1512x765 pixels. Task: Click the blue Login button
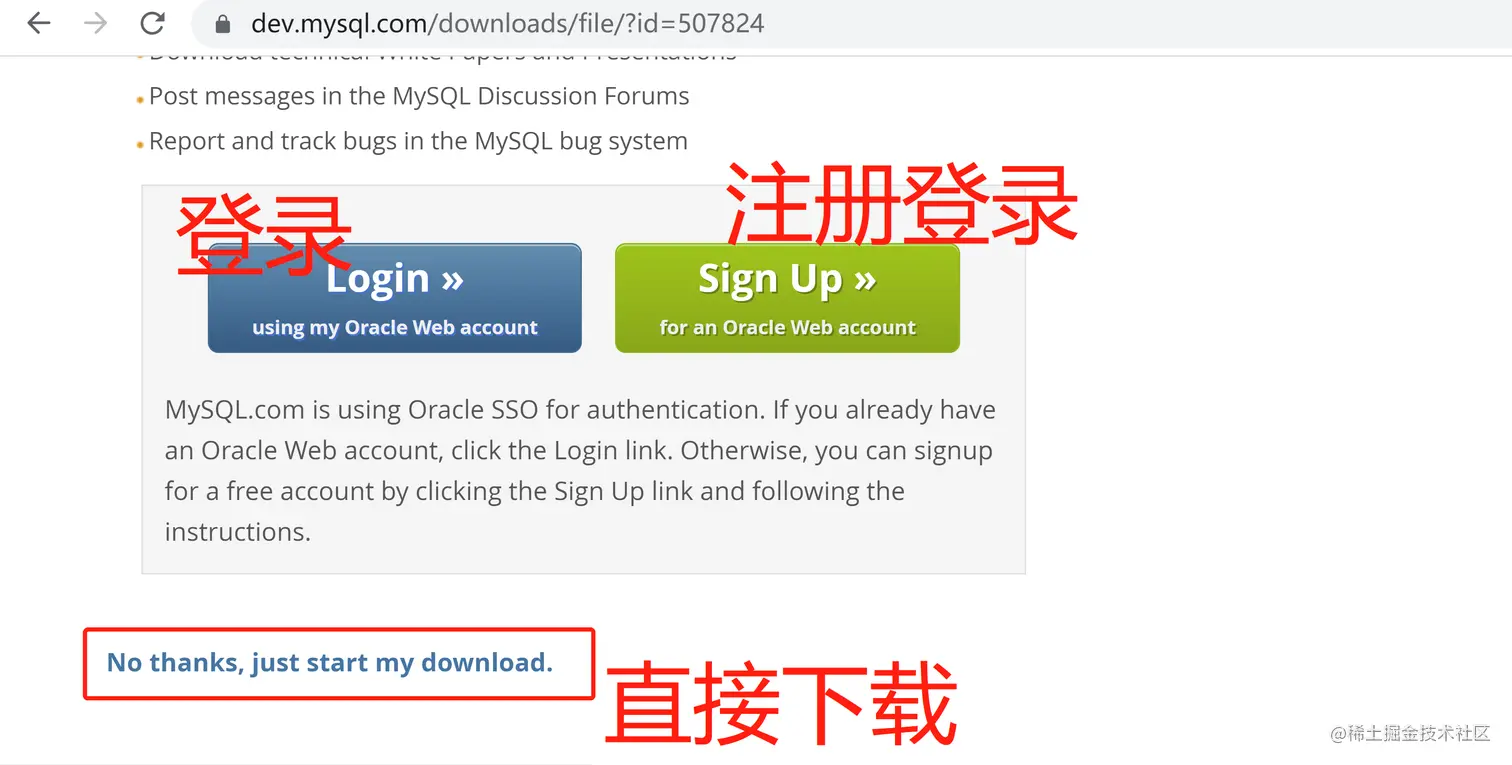[394, 298]
